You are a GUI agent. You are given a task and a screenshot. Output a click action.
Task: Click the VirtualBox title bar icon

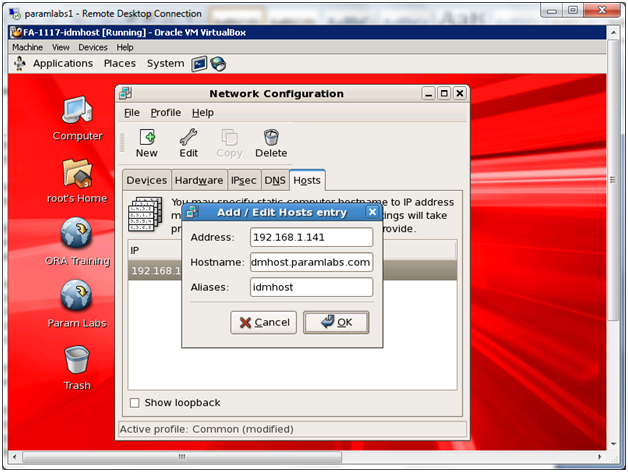coord(16,32)
